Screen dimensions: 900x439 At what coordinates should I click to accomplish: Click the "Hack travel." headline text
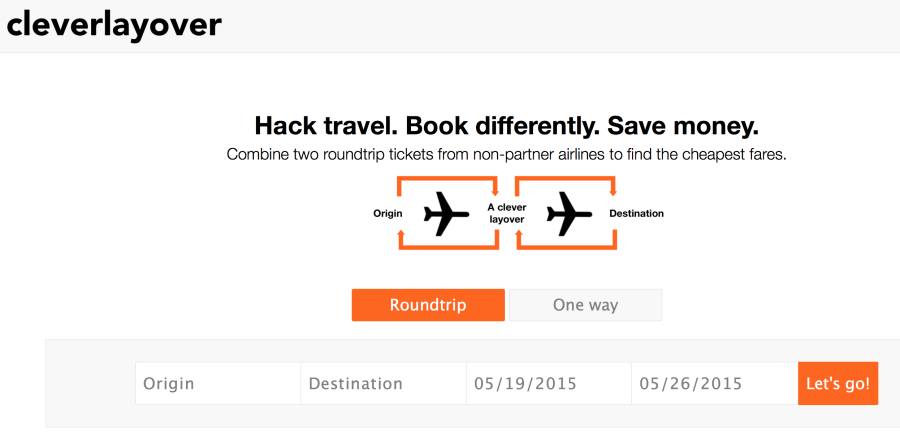pyautogui.click(x=320, y=126)
